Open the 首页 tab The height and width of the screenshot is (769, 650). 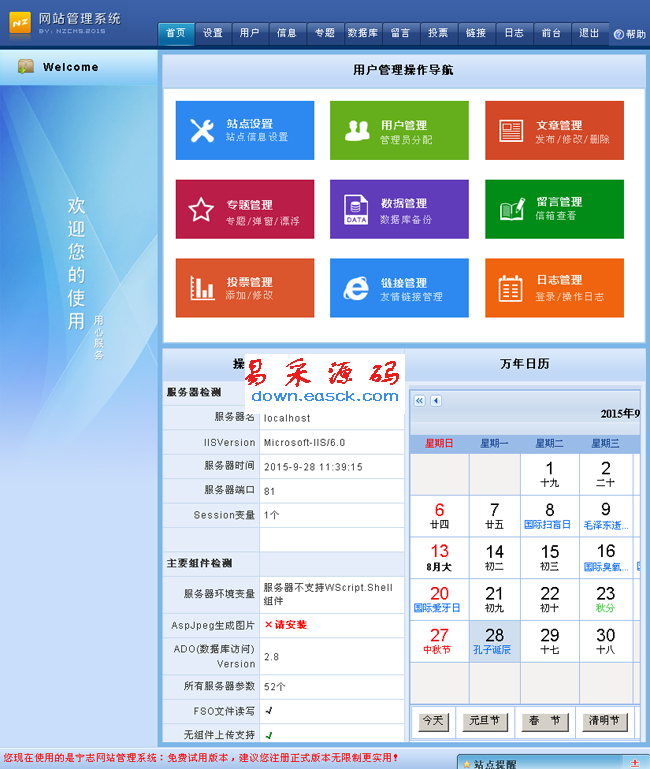[176, 33]
